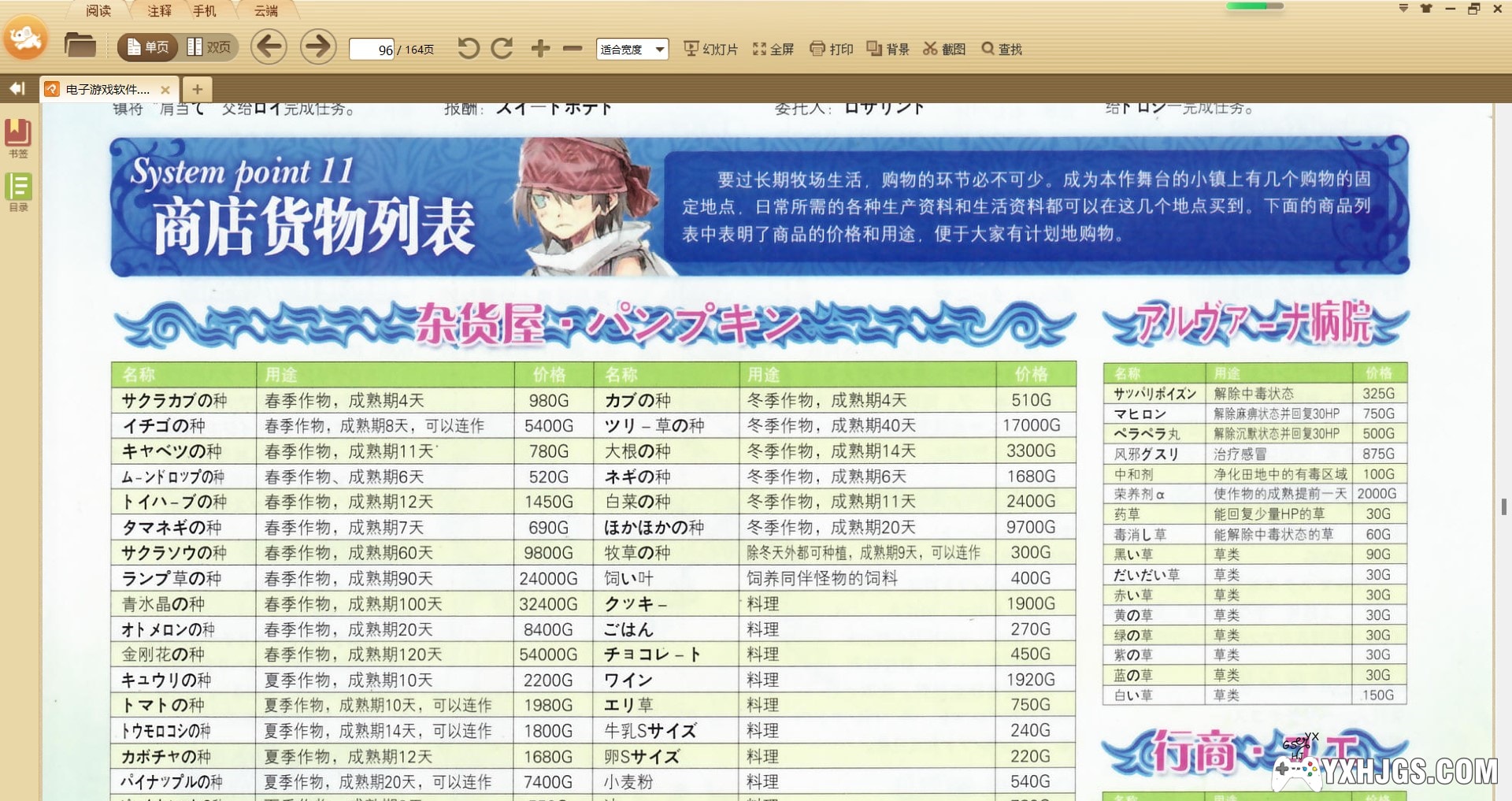
Task: Zoom out with the minus icon
Action: tap(573, 49)
